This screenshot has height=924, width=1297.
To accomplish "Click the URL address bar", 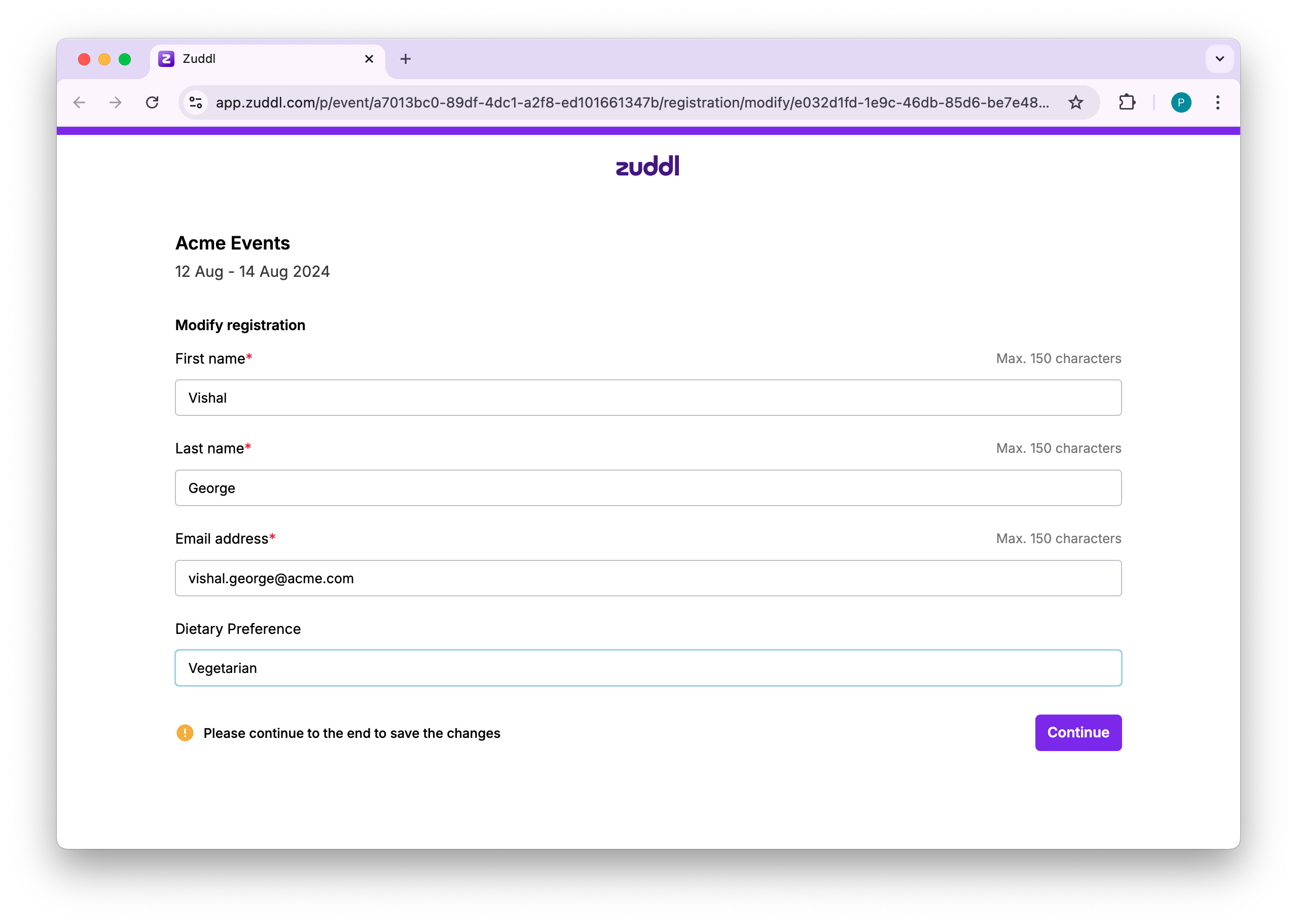I will pos(631,102).
